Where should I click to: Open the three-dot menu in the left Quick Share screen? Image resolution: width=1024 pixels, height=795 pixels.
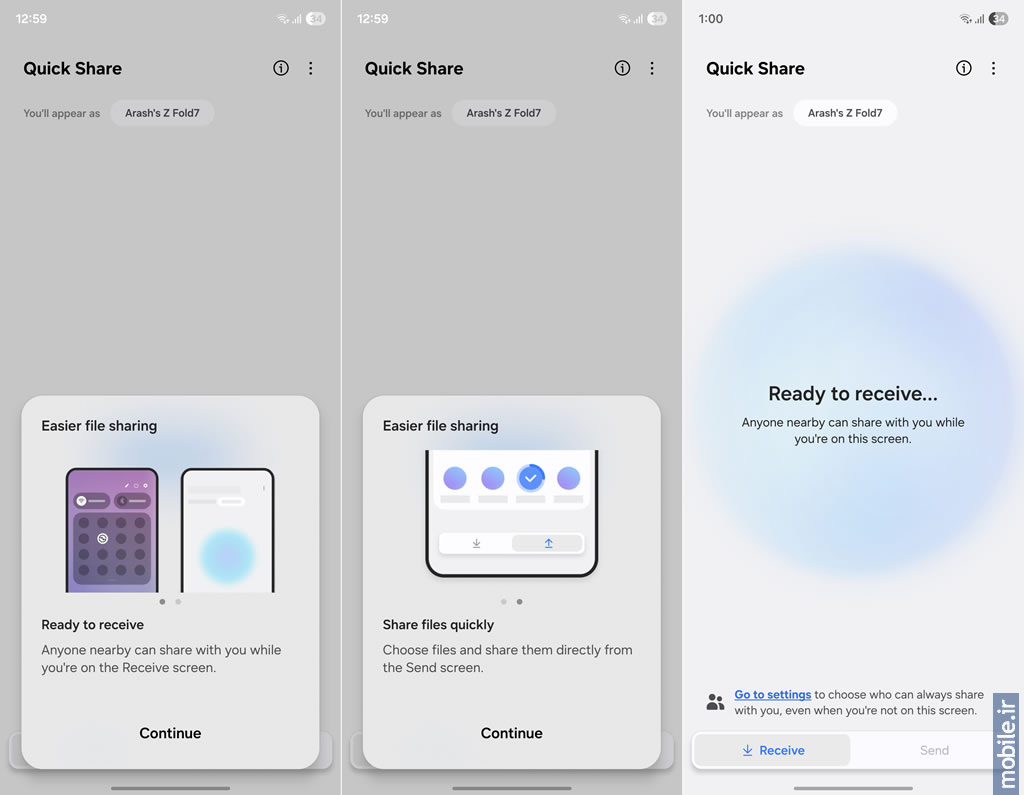(x=311, y=68)
